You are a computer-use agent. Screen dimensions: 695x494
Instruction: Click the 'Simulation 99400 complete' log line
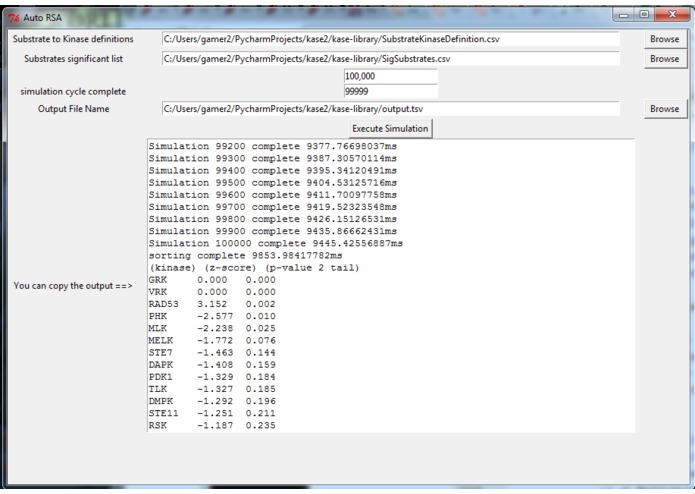(273, 171)
